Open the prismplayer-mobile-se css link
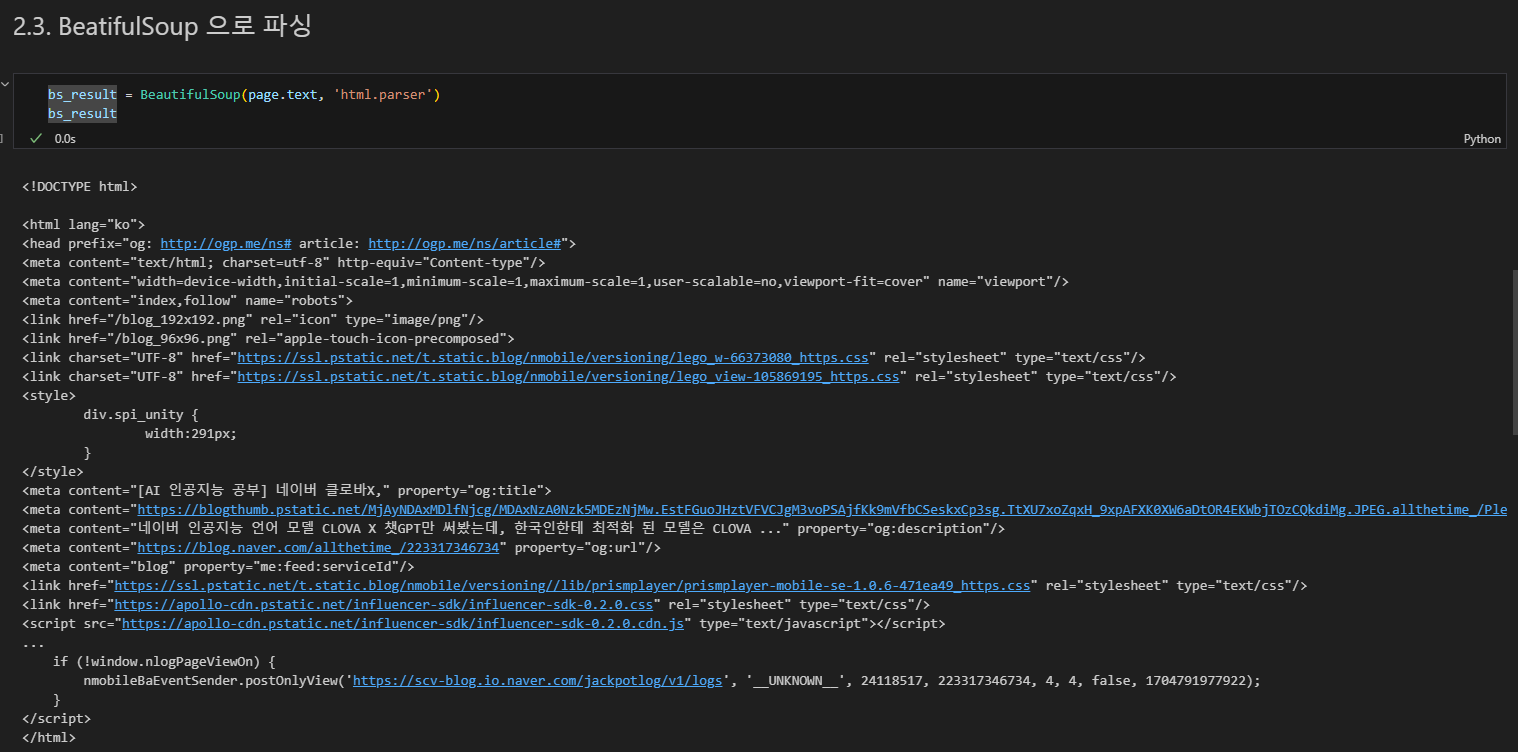This screenshot has width=1518, height=752. pos(572,585)
